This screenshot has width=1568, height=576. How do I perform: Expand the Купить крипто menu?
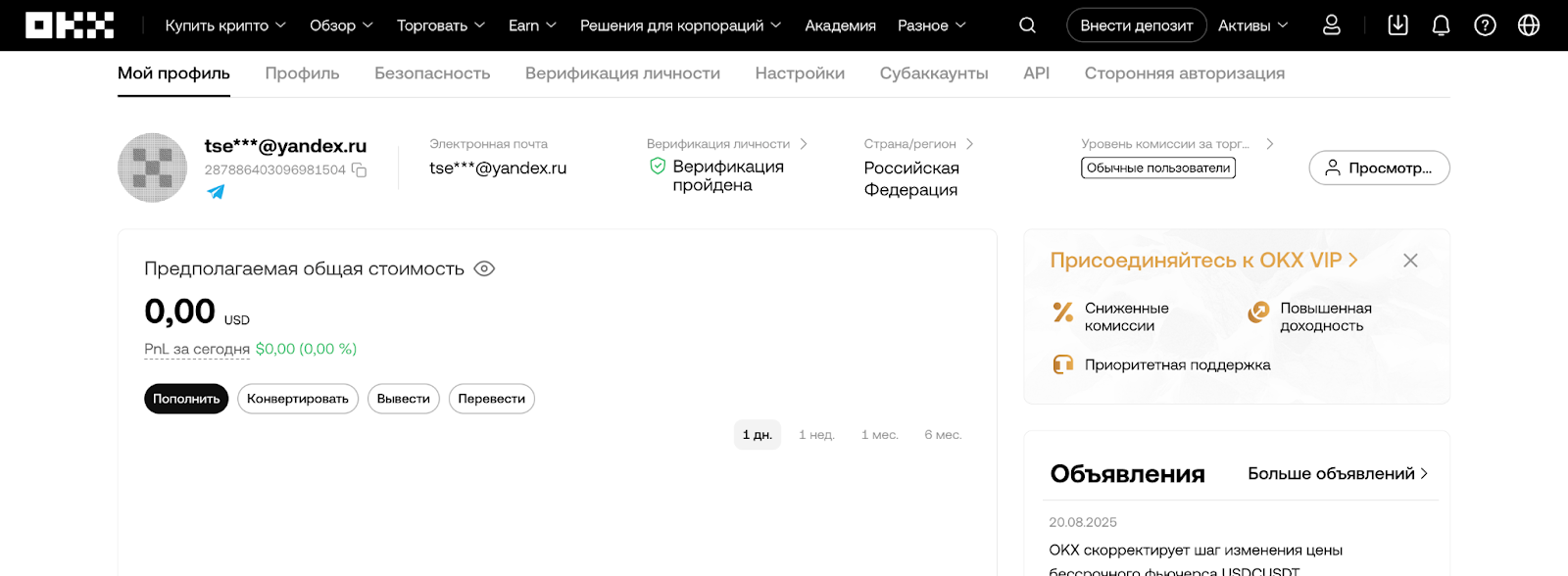pos(225,25)
